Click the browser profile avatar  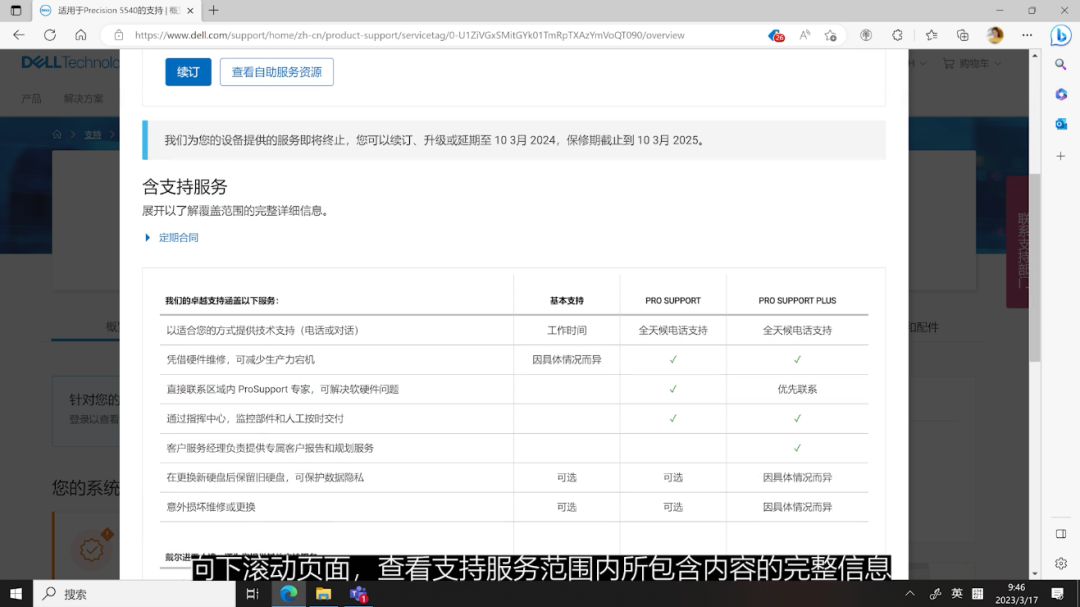click(995, 35)
